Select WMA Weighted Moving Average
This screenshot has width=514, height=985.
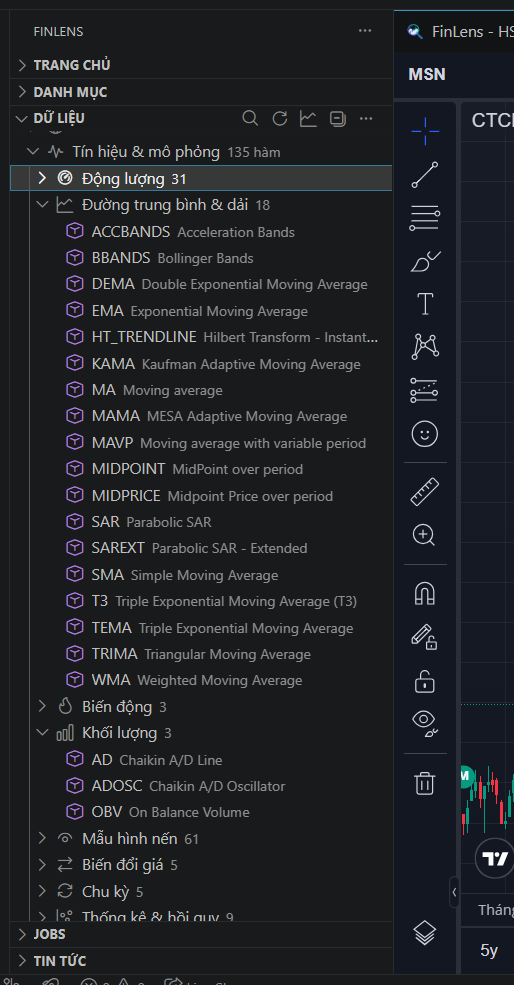(x=201, y=680)
